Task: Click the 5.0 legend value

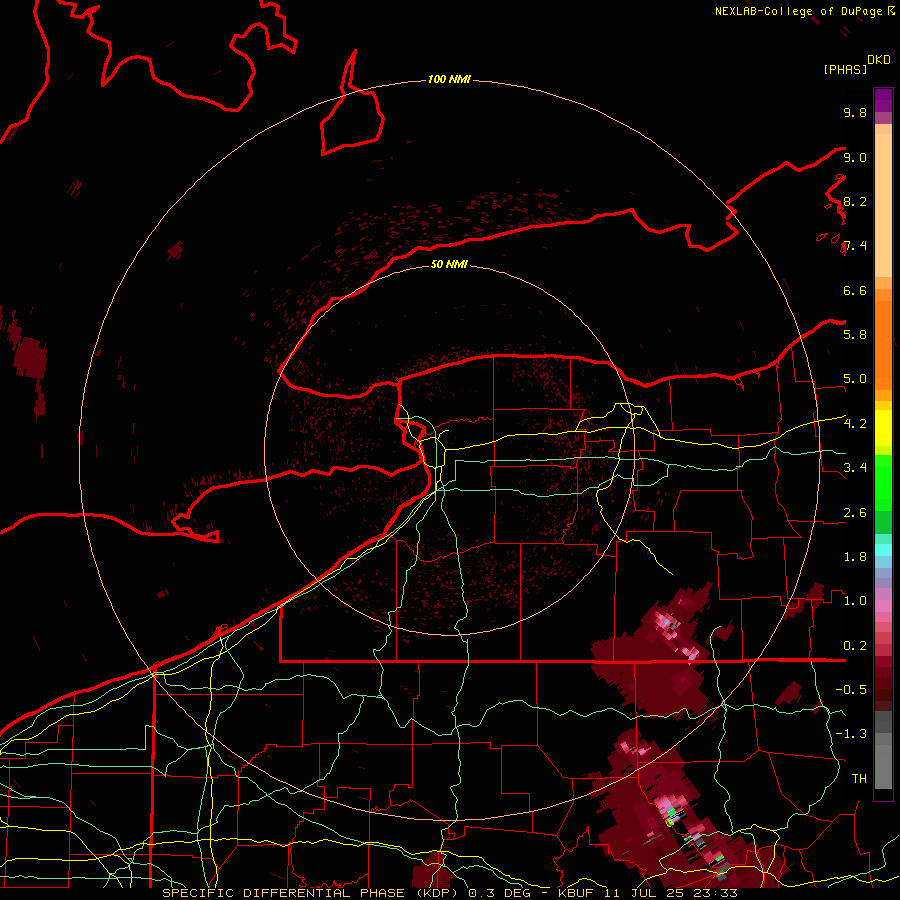Action: click(x=855, y=379)
